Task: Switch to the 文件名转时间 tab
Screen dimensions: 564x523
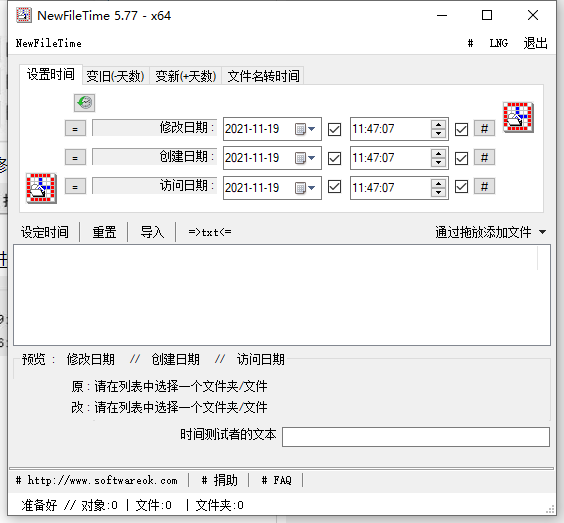Action: point(263,76)
